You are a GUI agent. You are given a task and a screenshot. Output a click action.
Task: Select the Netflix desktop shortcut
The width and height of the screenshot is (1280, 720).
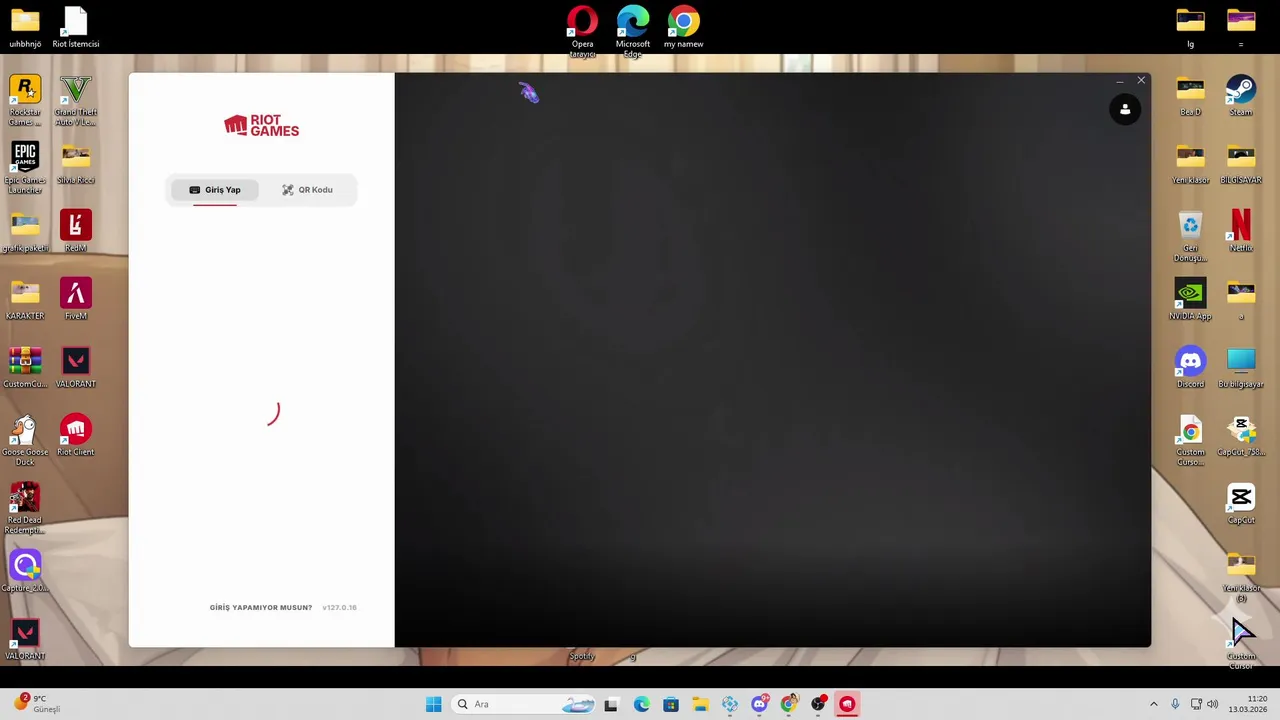click(1241, 232)
